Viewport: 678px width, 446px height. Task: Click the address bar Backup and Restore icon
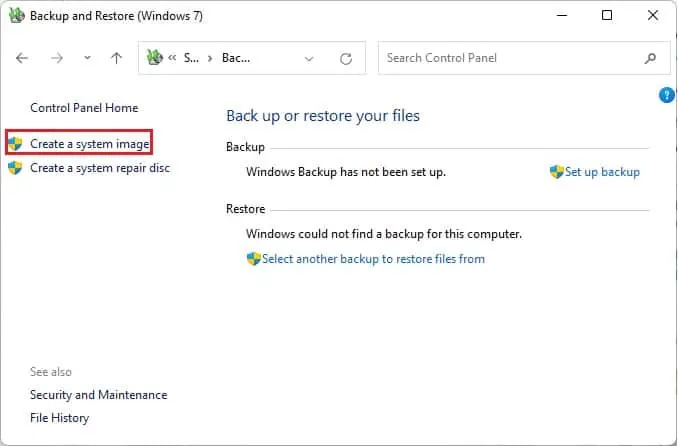(x=154, y=58)
